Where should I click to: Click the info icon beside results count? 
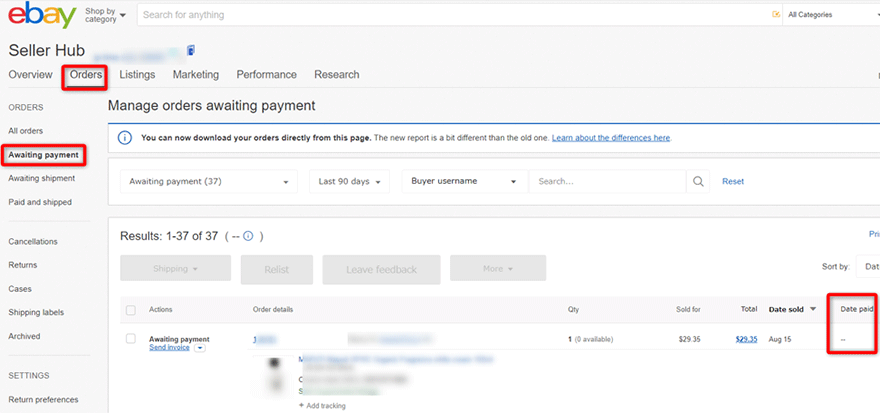248,236
